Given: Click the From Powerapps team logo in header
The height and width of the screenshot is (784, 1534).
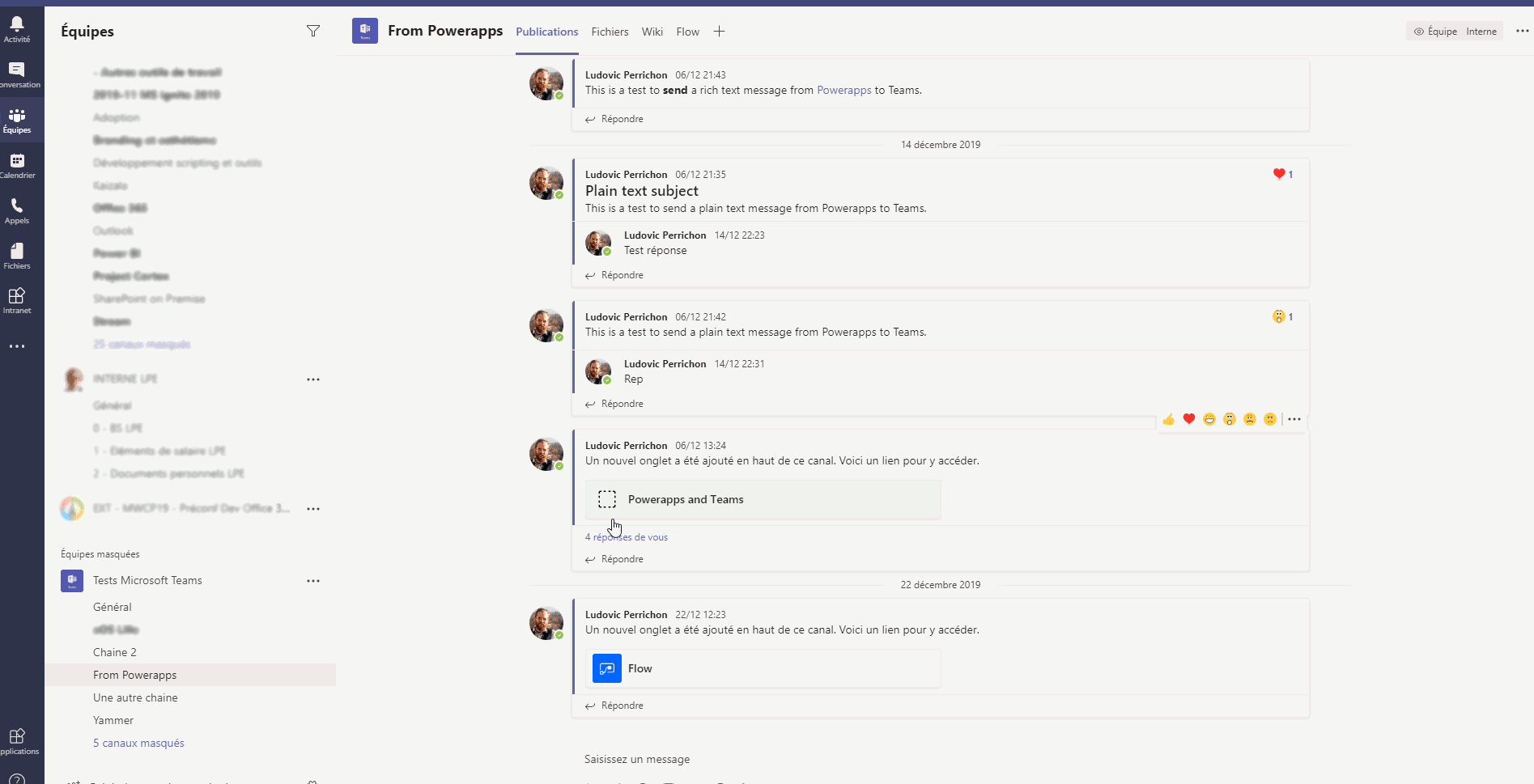Looking at the screenshot, I should 365,31.
